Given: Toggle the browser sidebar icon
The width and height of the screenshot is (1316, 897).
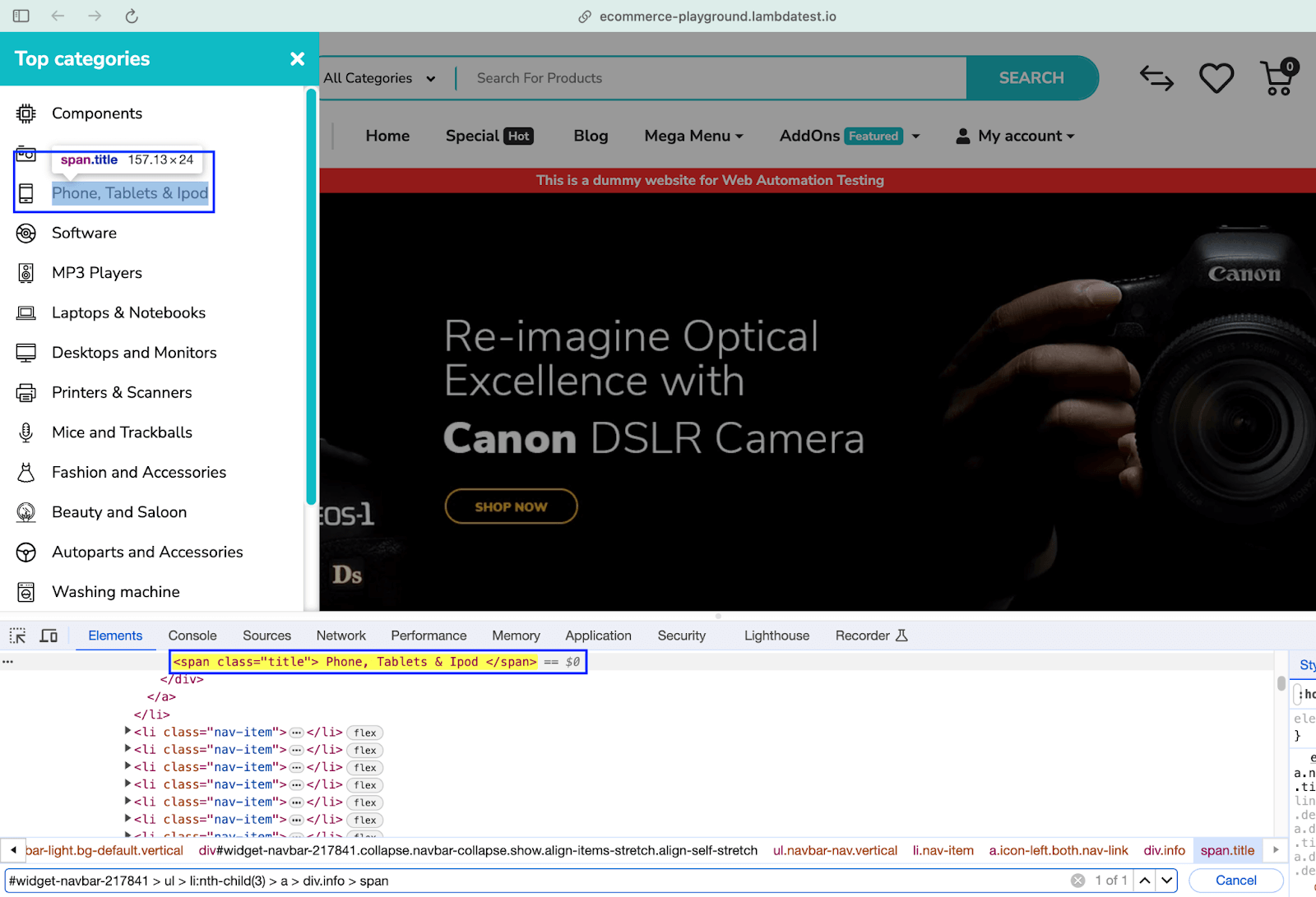Looking at the screenshot, I should click(21, 16).
